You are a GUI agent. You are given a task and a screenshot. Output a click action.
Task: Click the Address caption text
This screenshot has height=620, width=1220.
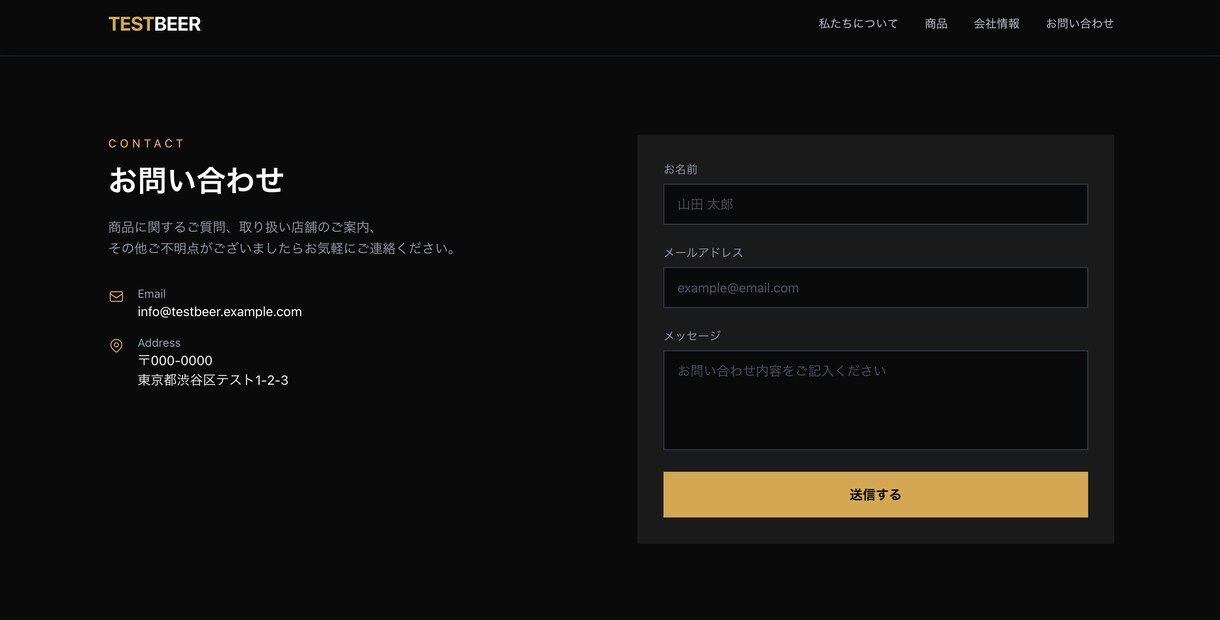click(159, 343)
